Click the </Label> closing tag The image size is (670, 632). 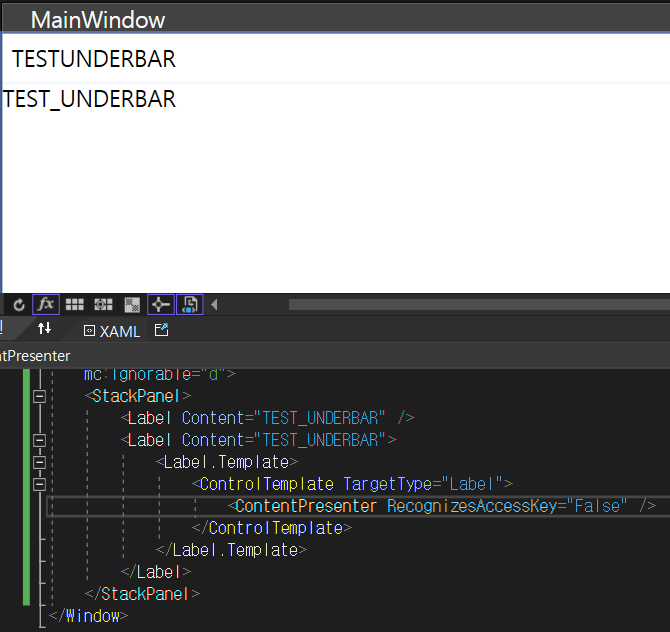(x=156, y=572)
